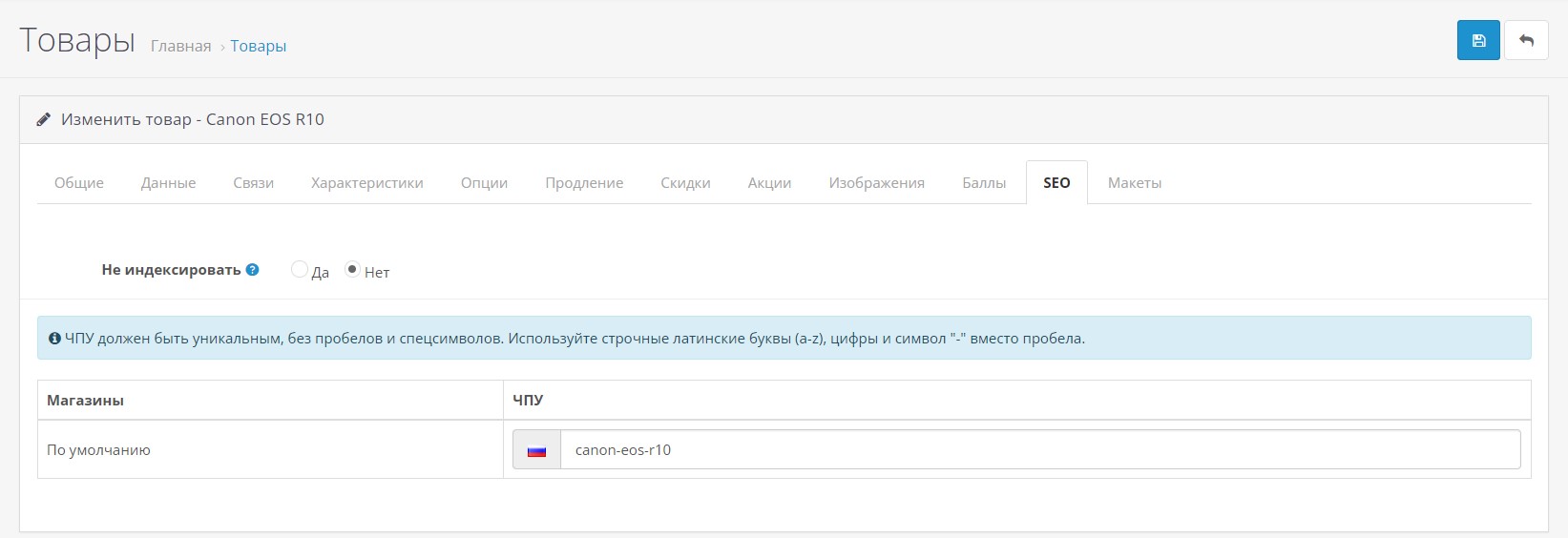Select the active SEO tab
Screen dimensions: 1568x538
pos(1056,182)
